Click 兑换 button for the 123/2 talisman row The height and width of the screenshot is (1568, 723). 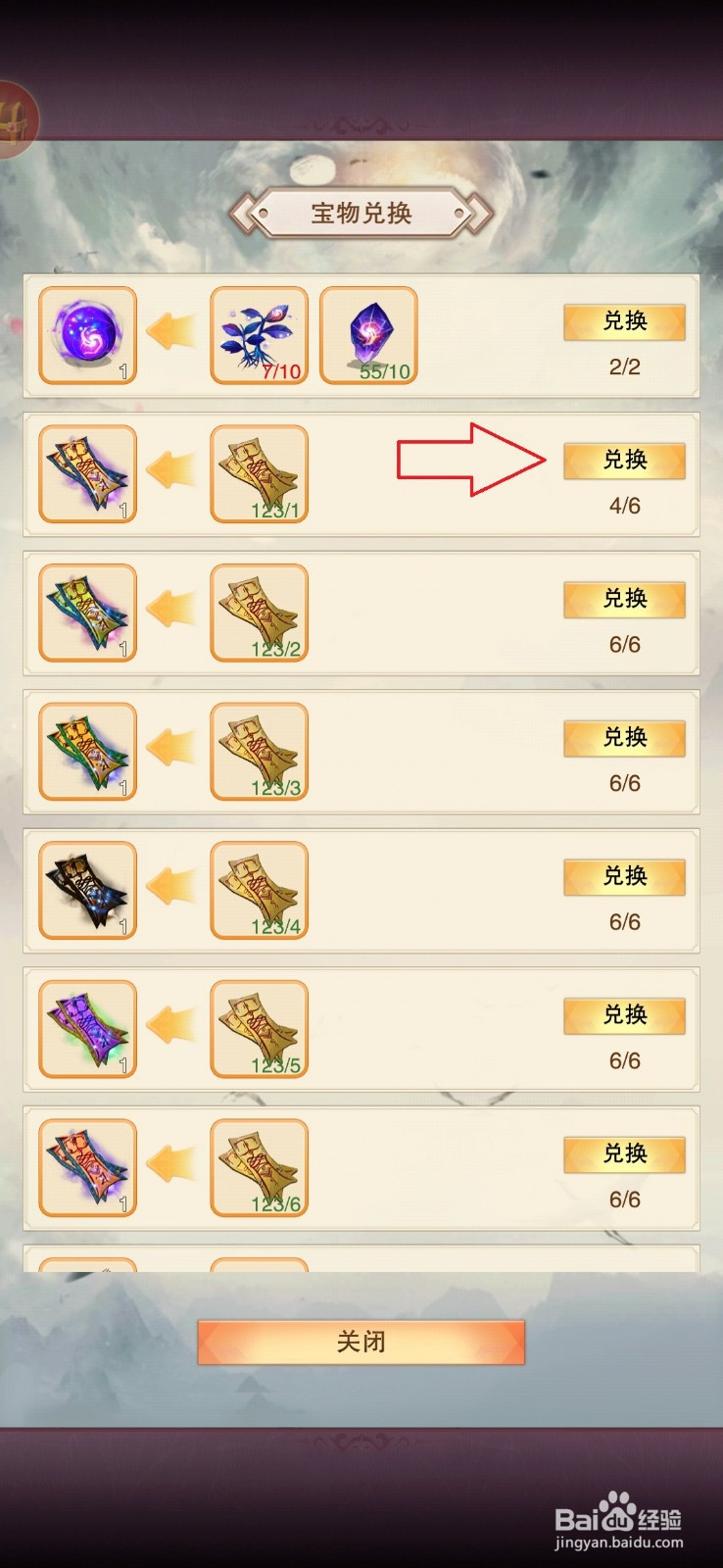[x=624, y=599]
